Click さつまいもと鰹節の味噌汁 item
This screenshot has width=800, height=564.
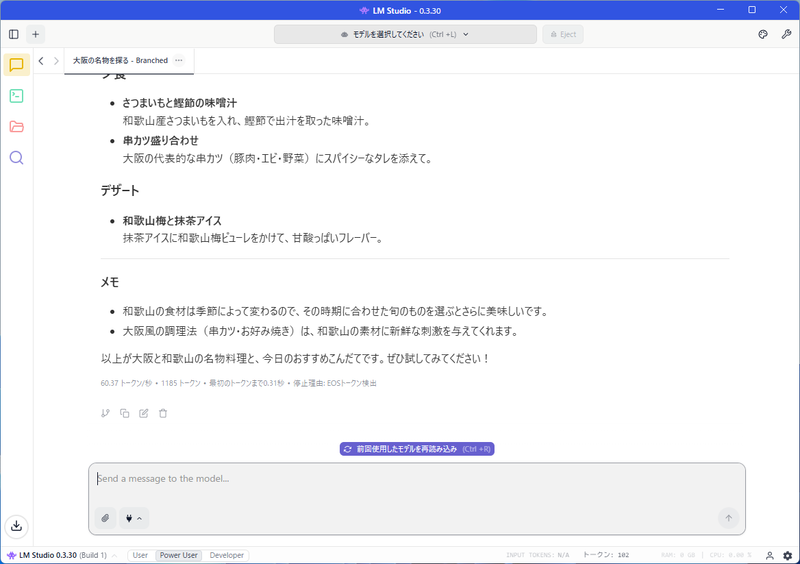point(180,103)
